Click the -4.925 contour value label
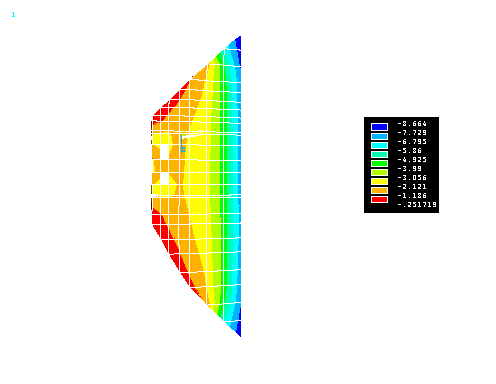The image size is (496, 384). click(x=412, y=160)
